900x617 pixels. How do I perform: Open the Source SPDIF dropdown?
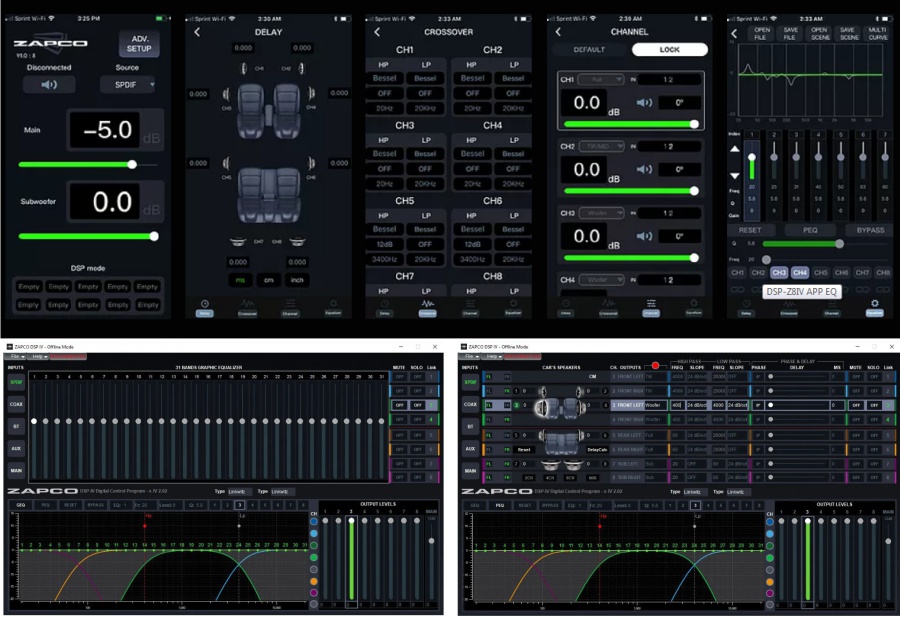tap(127, 85)
